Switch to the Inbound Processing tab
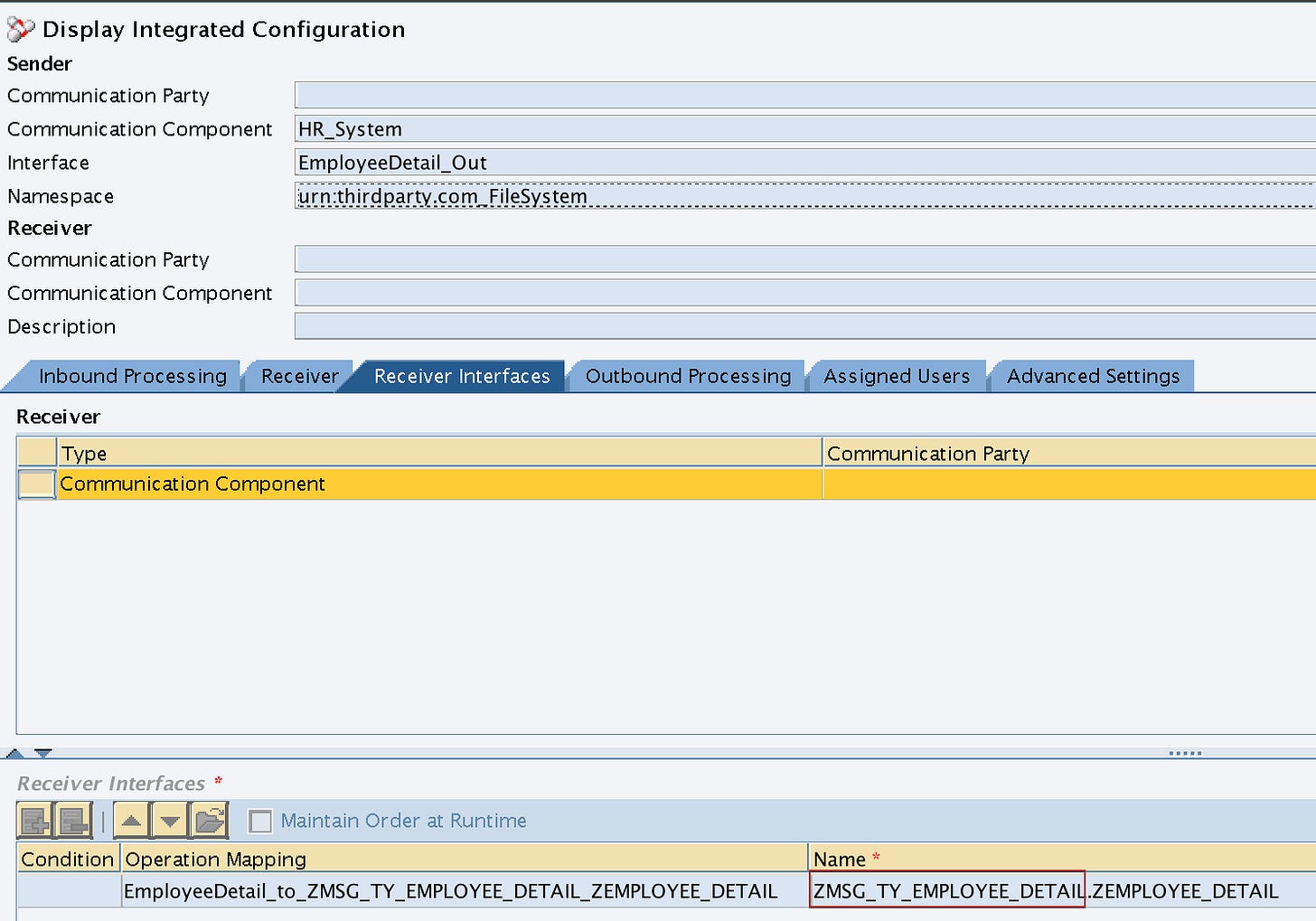This screenshot has height=921, width=1316. (132, 376)
